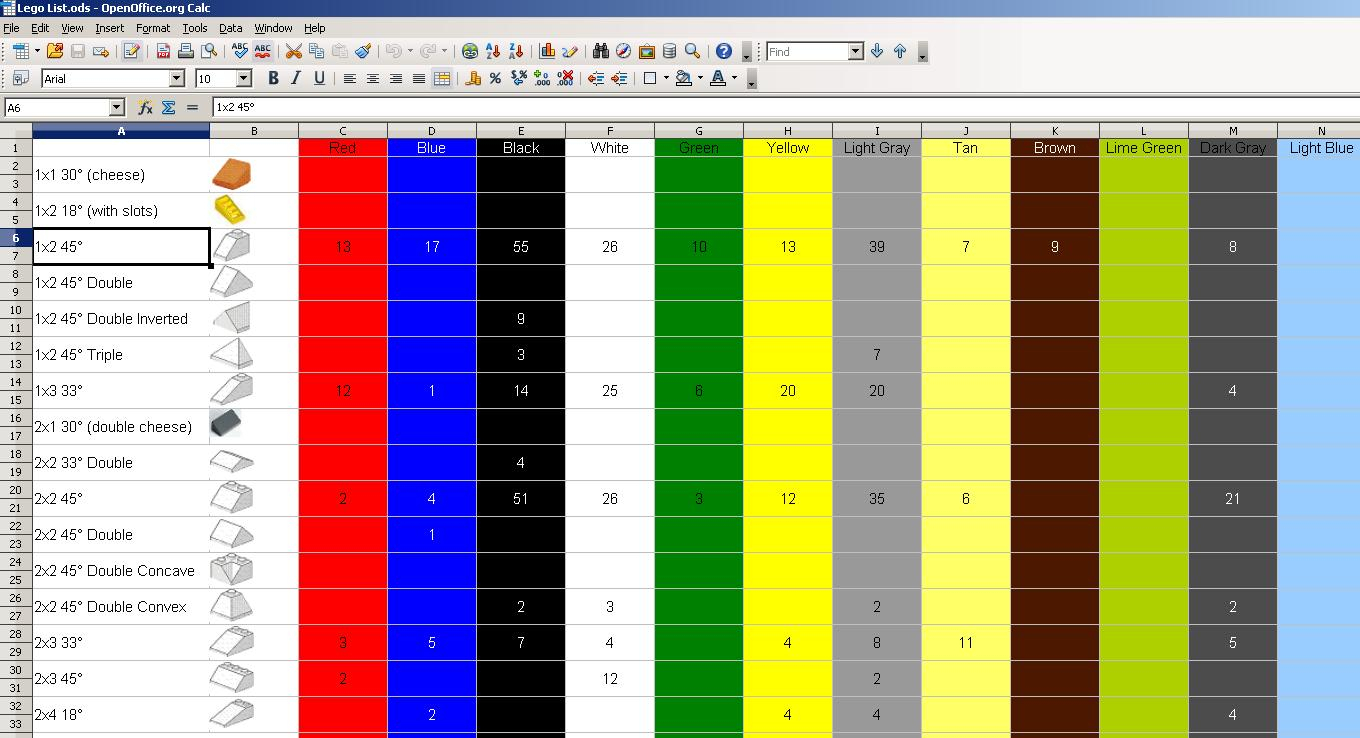Screen dimensions: 1360x738
Task: Open Page Preview
Action: pyautogui.click(x=209, y=51)
